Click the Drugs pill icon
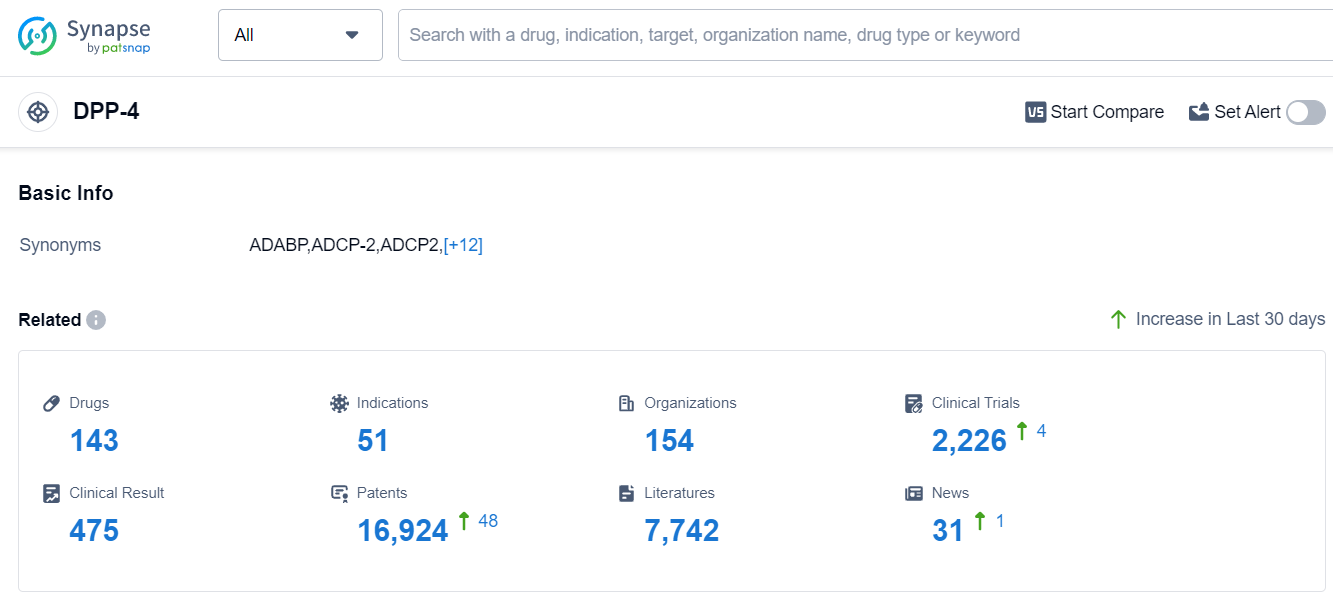This screenshot has height=597, width=1333. (x=52, y=403)
